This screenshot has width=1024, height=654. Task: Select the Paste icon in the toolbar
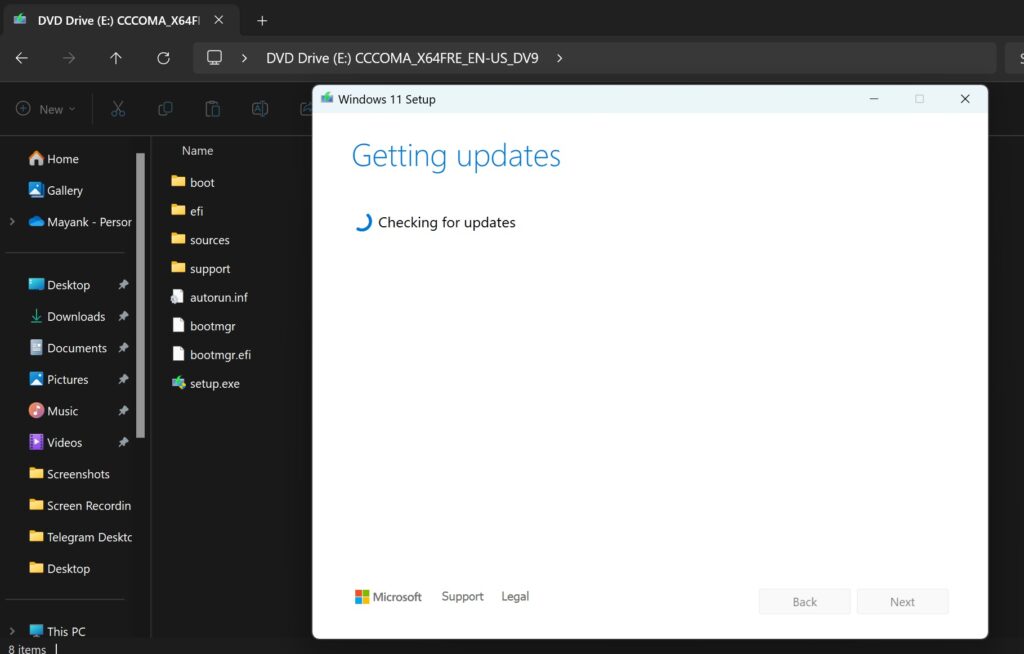point(212,108)
